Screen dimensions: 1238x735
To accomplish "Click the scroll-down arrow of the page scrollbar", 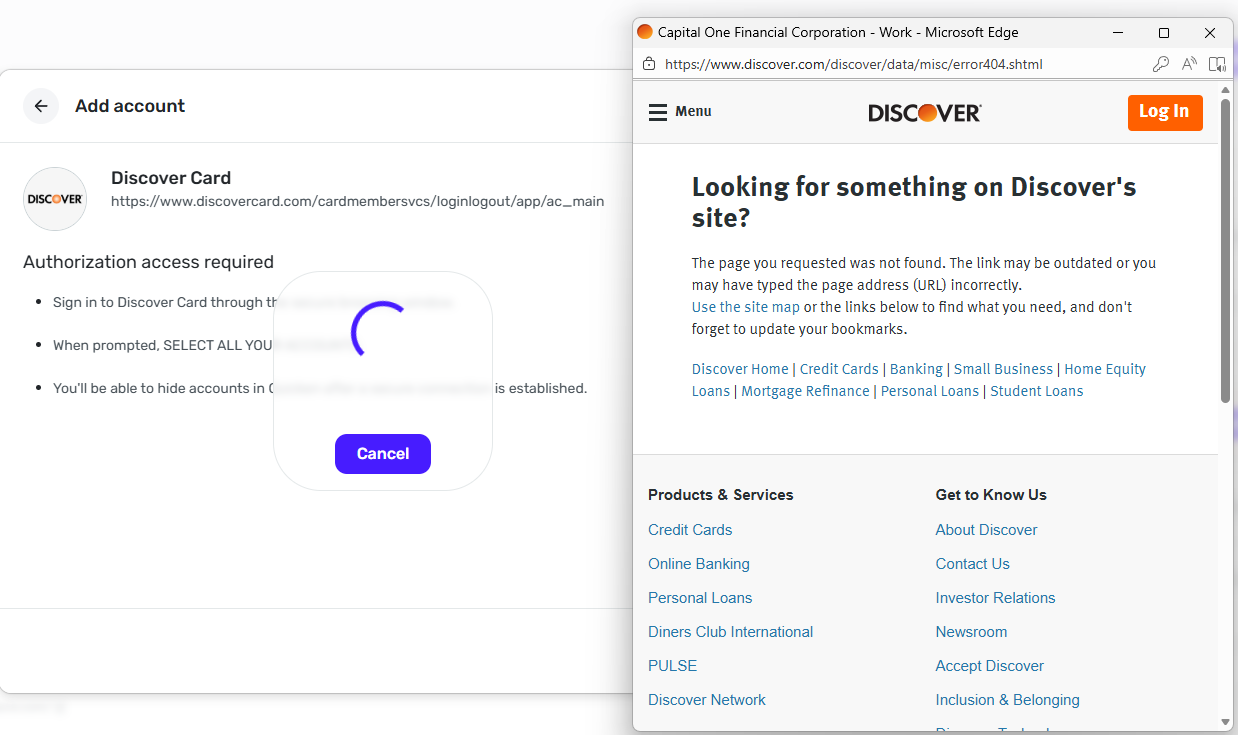I will point(1225,722).
